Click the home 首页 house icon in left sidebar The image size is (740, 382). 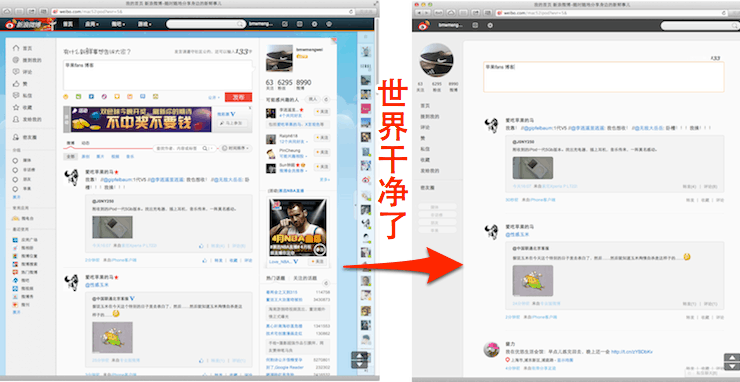[16, 48]
